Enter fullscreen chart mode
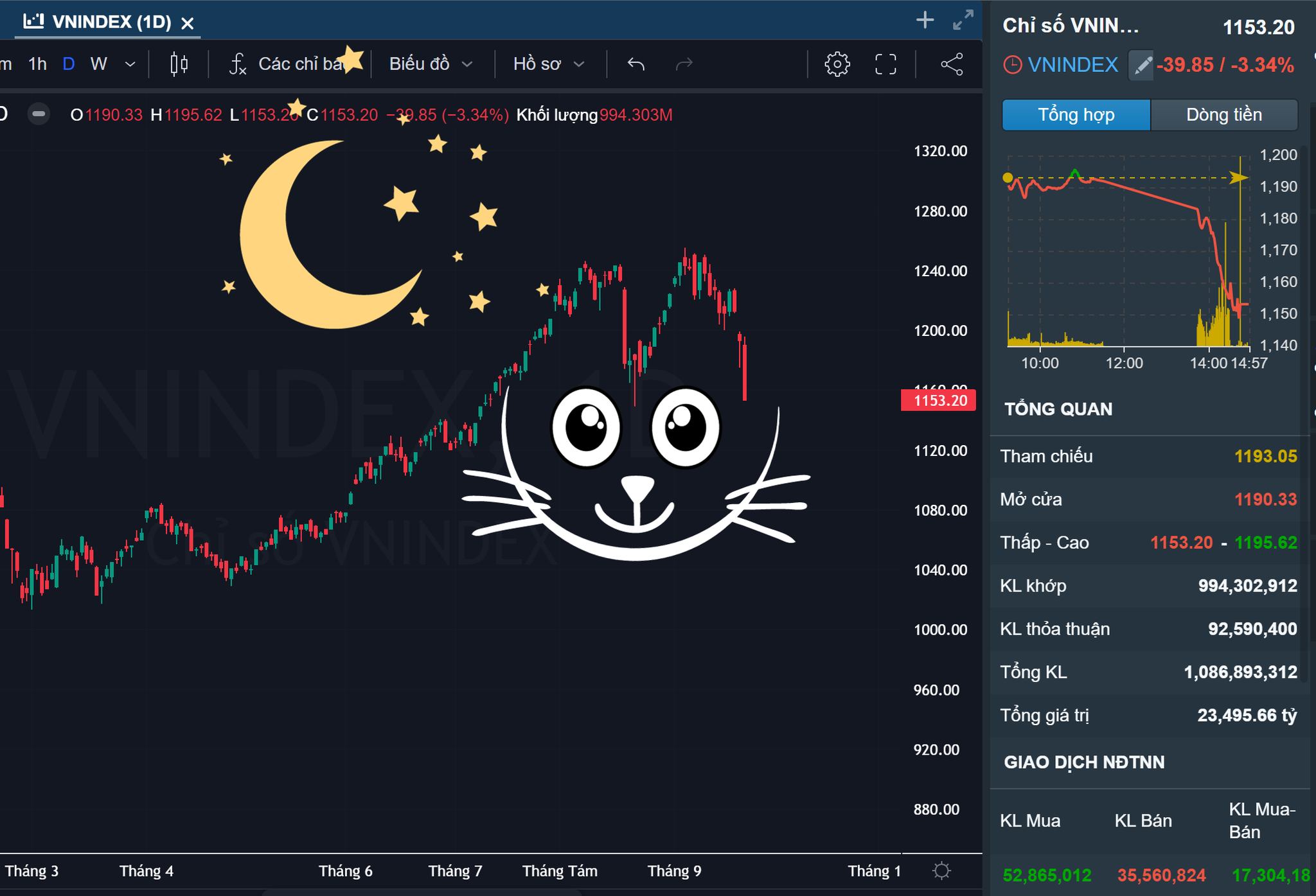The height and width of the screenshot is (896, 1316). click(885, 64)
